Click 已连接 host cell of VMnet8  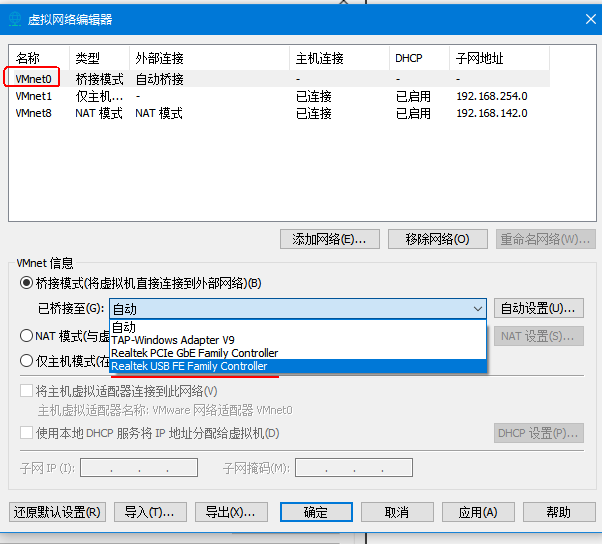click(314, 113)
